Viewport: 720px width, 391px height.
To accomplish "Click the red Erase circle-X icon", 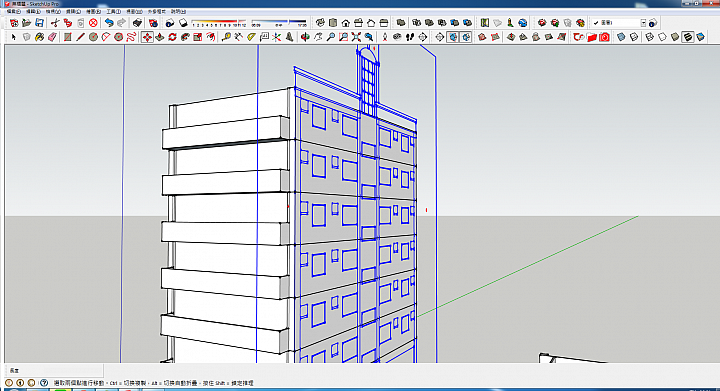I will (x=93, y=23).
